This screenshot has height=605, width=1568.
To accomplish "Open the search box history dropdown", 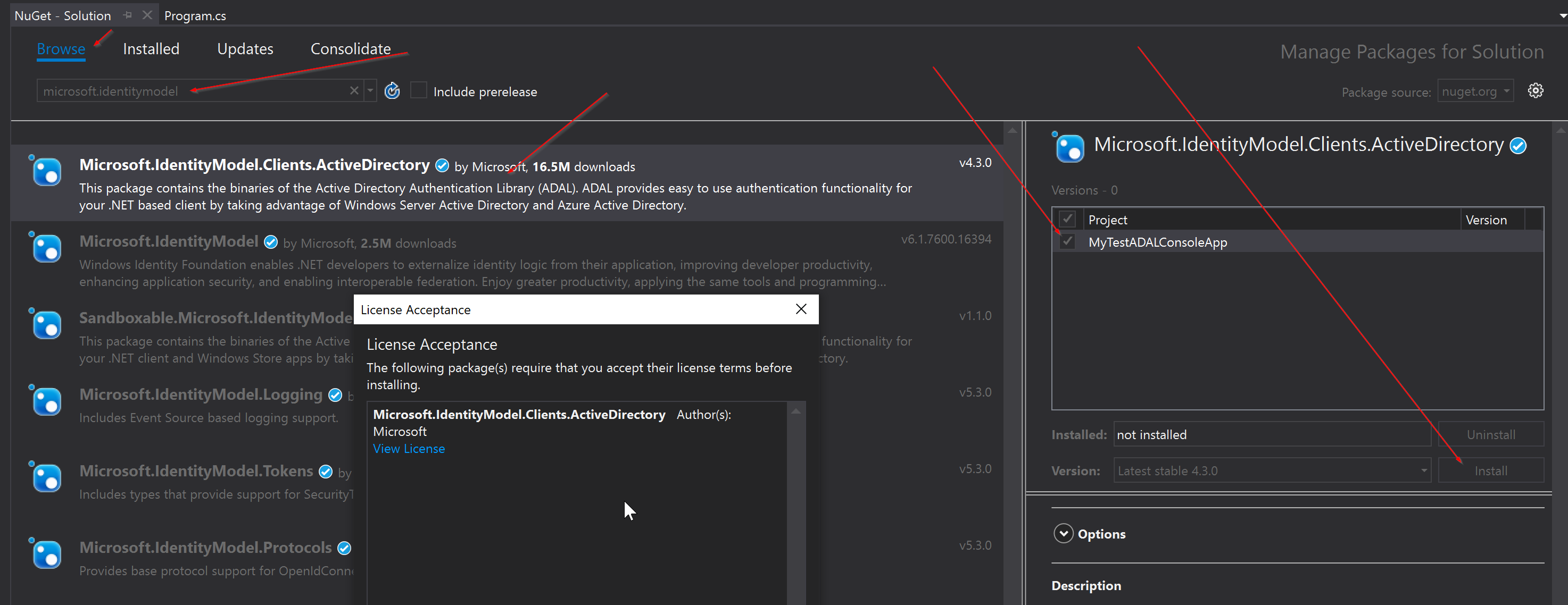I will 370,90.
